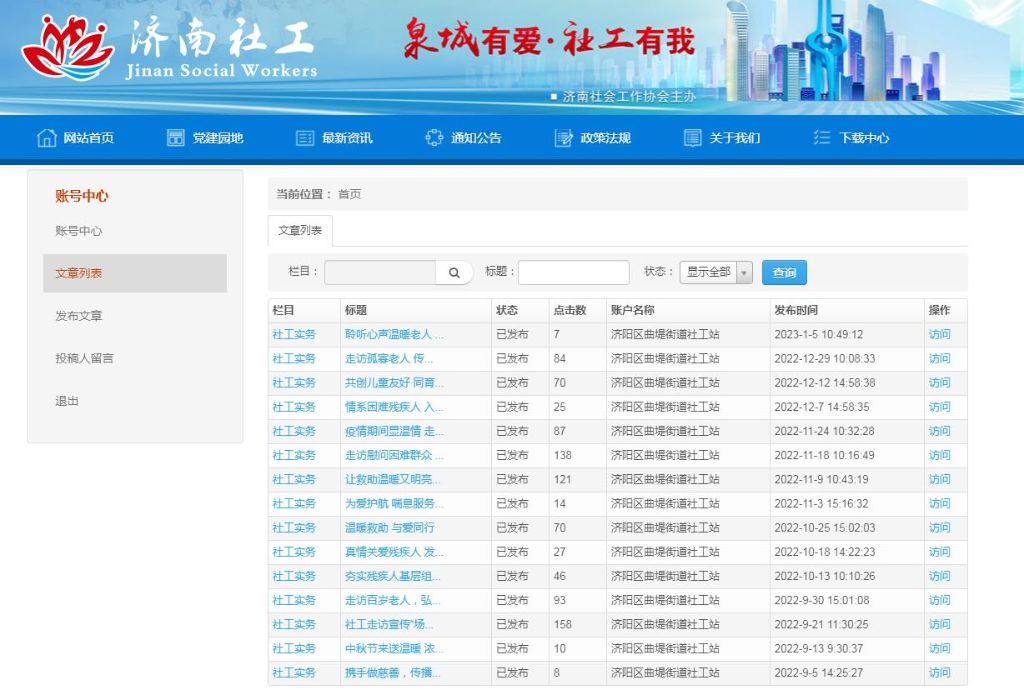Screen dimensions: 1024x690
Task: Click the magnifier icon in 栏目 field
Action: pos(454,273)
